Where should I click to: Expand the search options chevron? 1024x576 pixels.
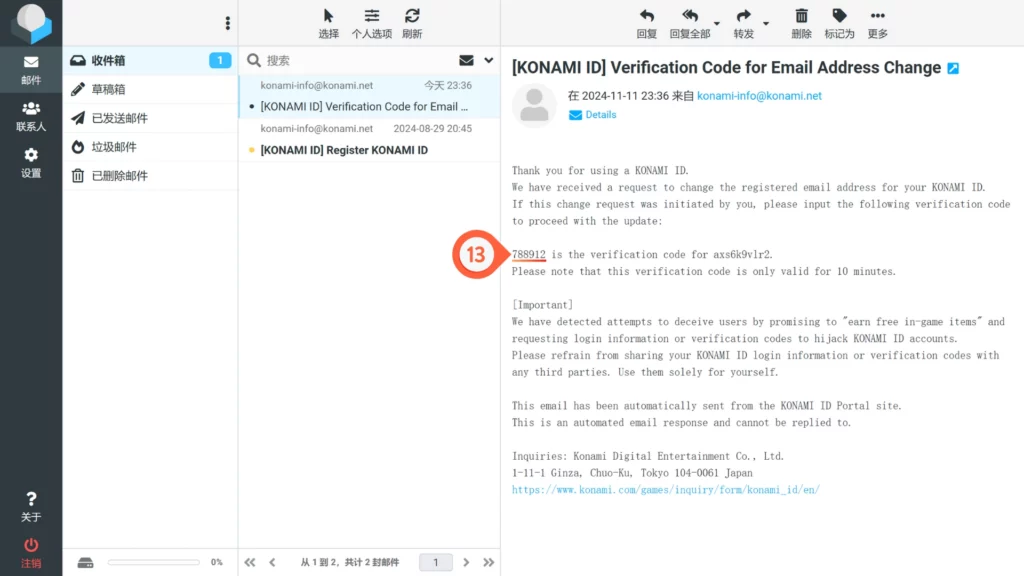click(489, 60)
